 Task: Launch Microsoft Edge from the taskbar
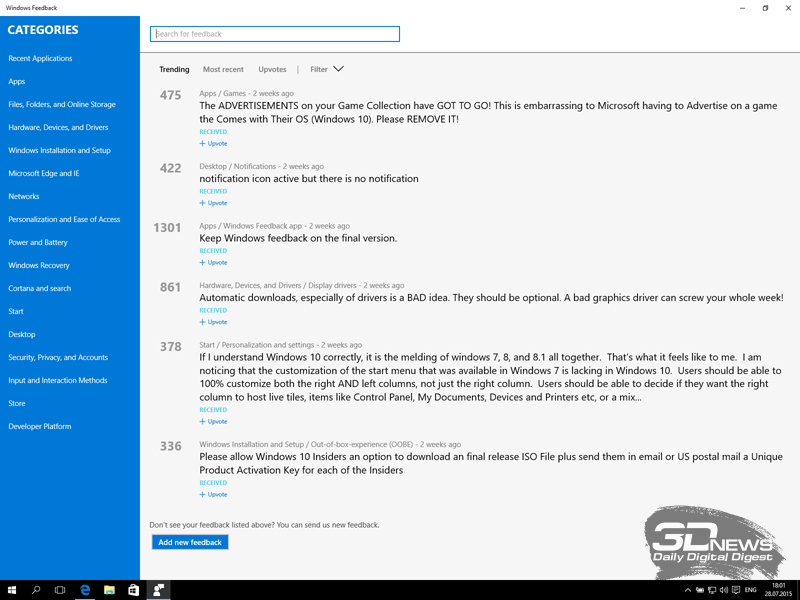point(85,590)
